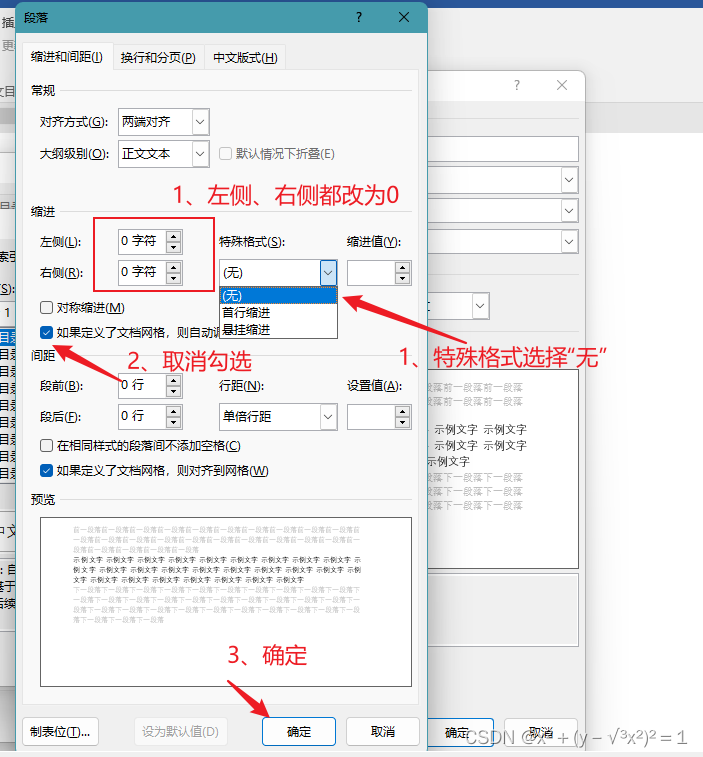Screen dimensions: 703x757
Task: Select 悬挂缩进 in the 特殊格式 list
Action: (278, 330)
